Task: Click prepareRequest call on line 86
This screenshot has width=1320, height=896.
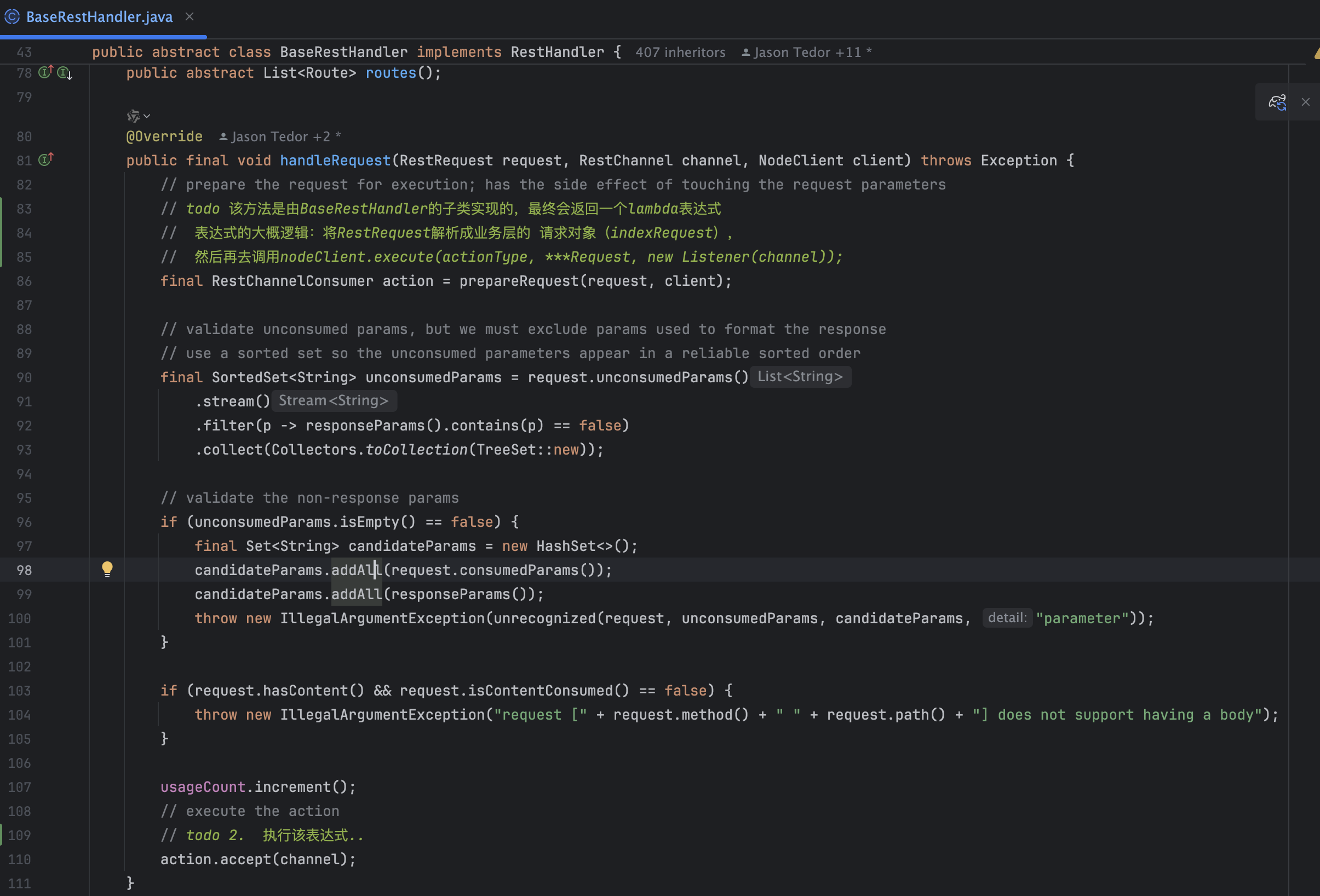Action: click(519, 281)
